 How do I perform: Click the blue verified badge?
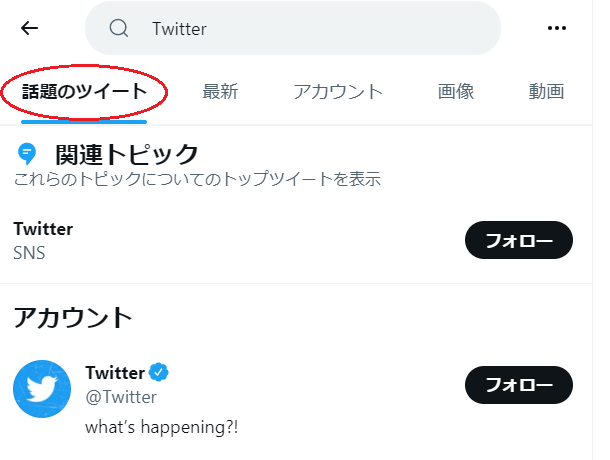point(158,373)
